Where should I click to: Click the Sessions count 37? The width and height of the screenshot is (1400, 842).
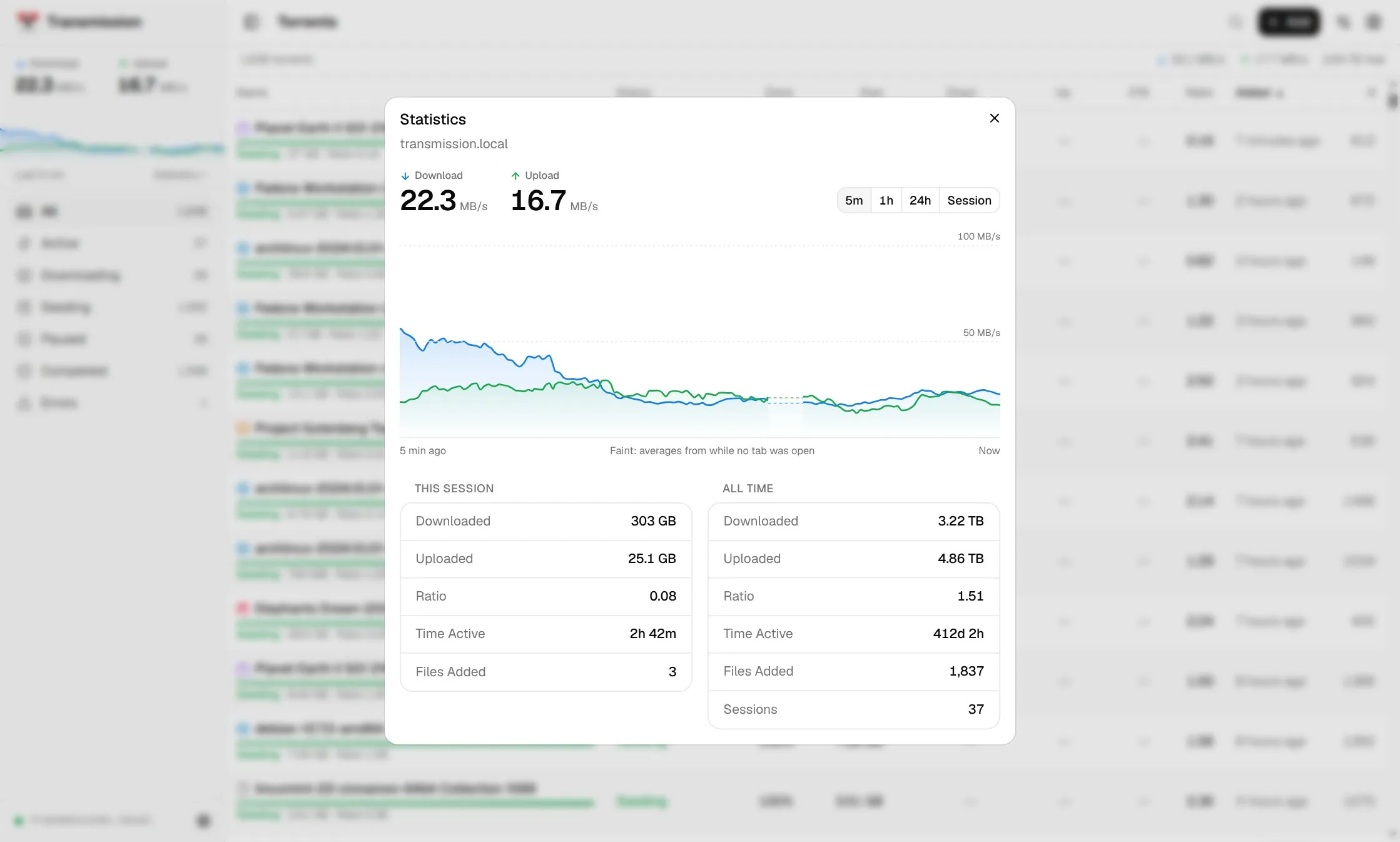pos(976,709)
